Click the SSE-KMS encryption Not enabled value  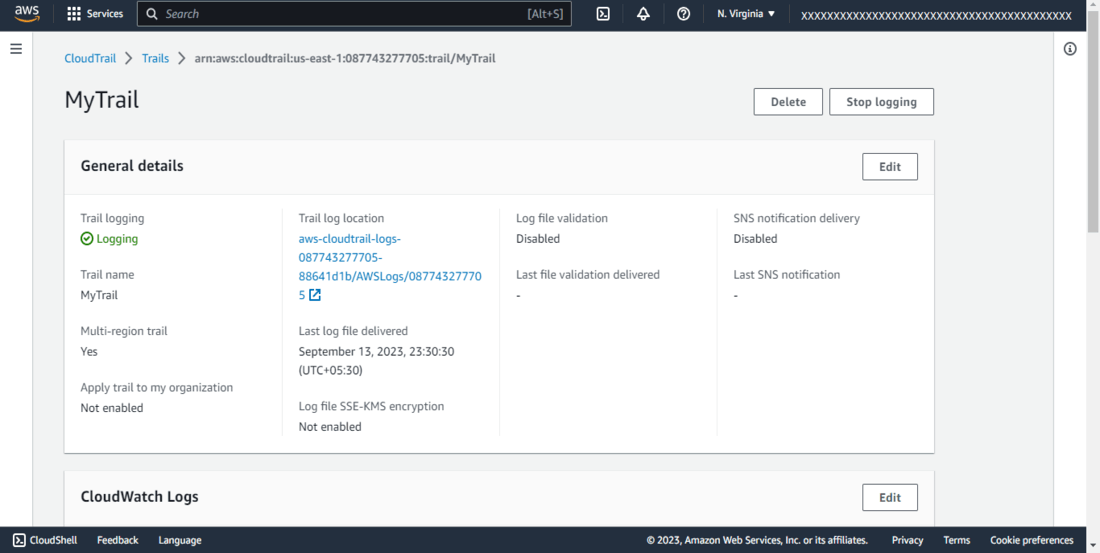click(x=330, y=427)
